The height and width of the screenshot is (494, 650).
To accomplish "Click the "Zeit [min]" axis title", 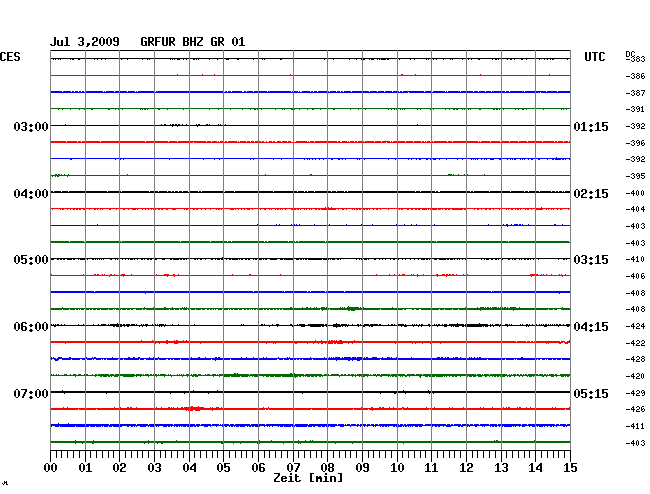I will pos(308,478).
